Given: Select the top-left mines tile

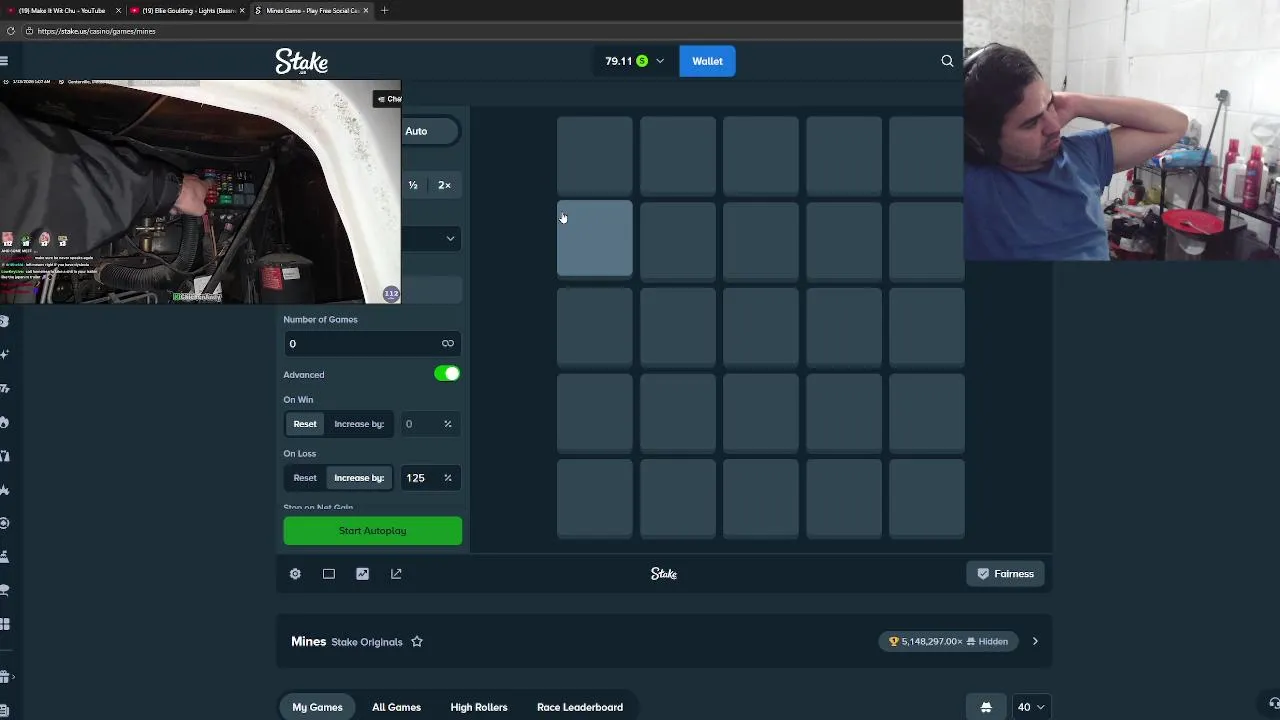Looking at the screenshot, I should point(595,154).
